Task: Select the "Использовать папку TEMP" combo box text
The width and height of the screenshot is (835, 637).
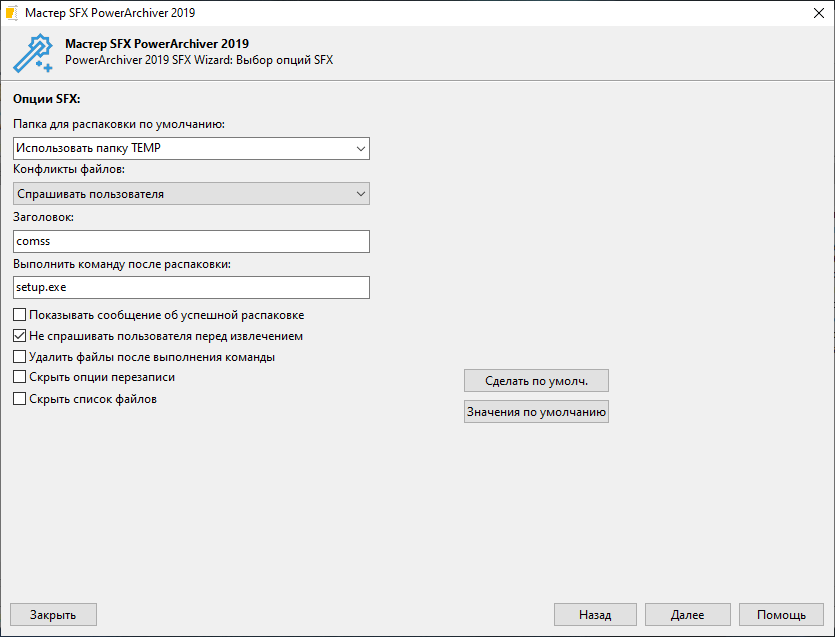Action: [180, 149]
